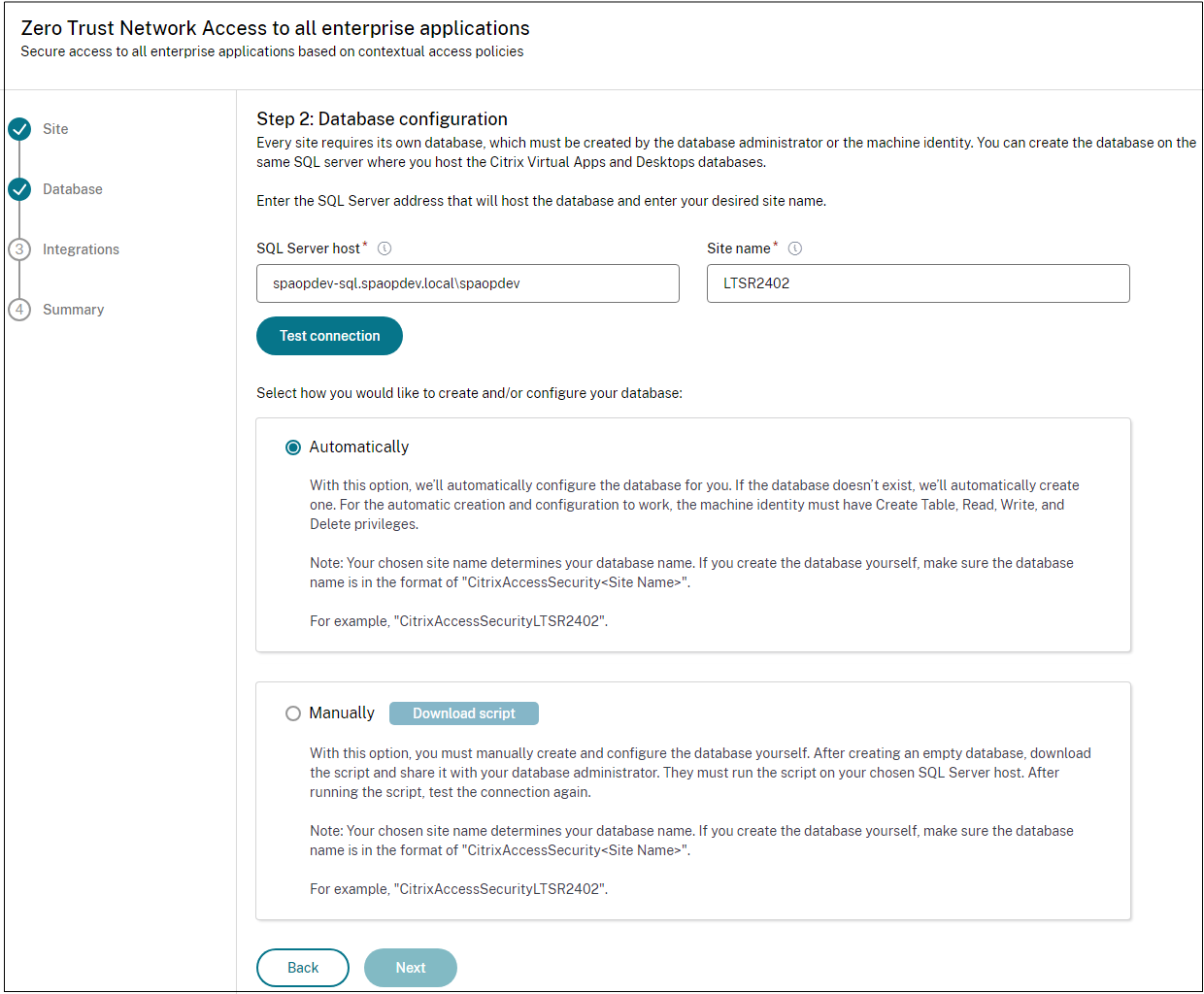Click the Download script button
This screenshot has width=1204, height=994.
[464, 713]
